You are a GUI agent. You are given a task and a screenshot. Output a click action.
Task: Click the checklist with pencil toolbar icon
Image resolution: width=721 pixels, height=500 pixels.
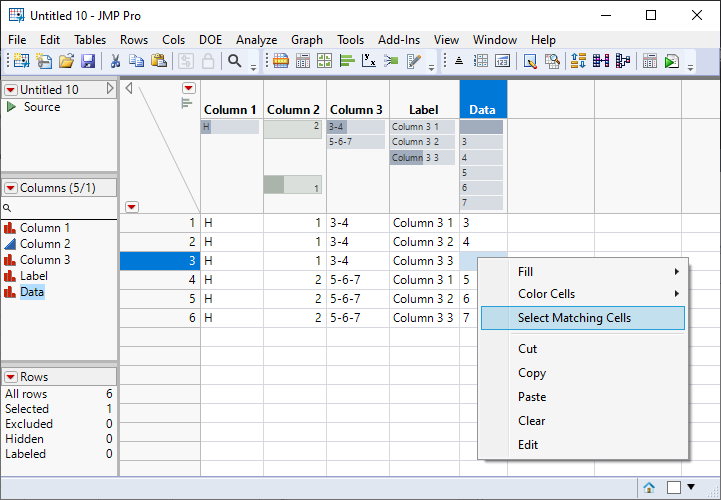pyautogui.click(x=413, y=61)
